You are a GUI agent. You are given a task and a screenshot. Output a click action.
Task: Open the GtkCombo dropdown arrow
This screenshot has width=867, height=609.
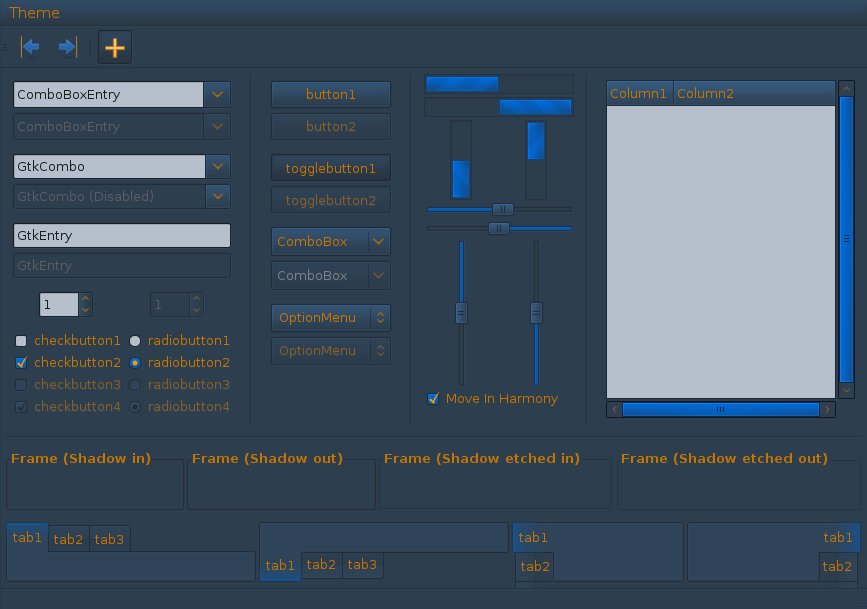tap(218, 166)
